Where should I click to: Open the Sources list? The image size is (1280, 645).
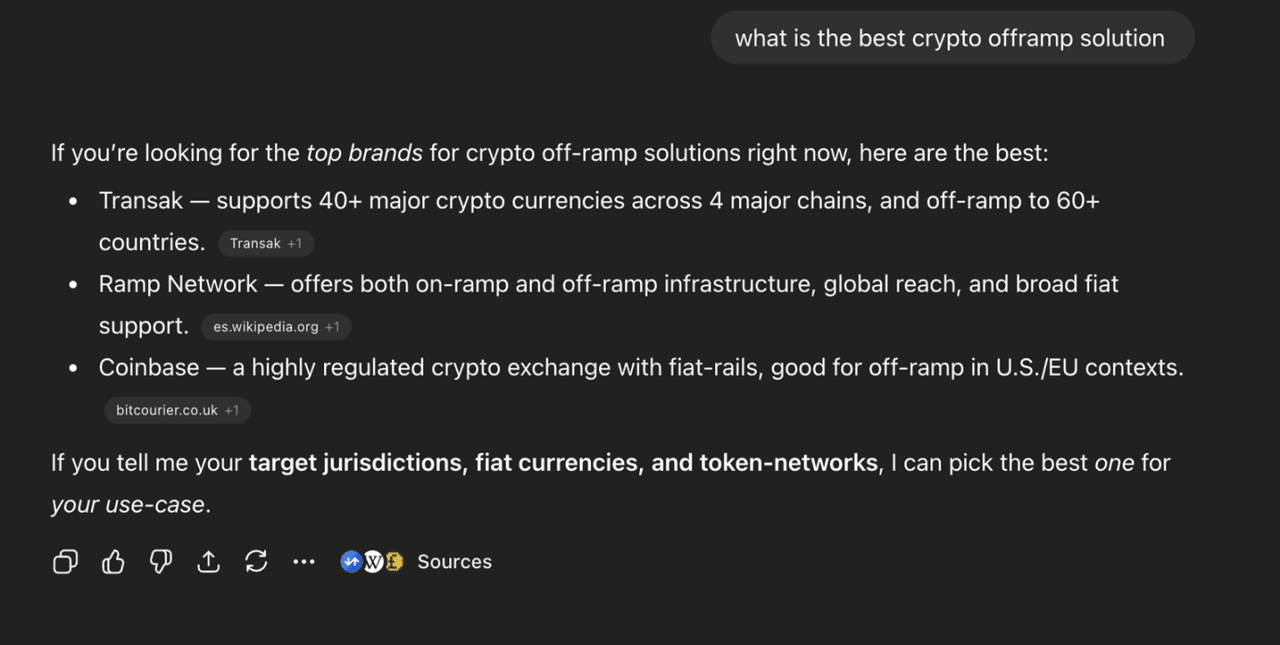point(454,562)
